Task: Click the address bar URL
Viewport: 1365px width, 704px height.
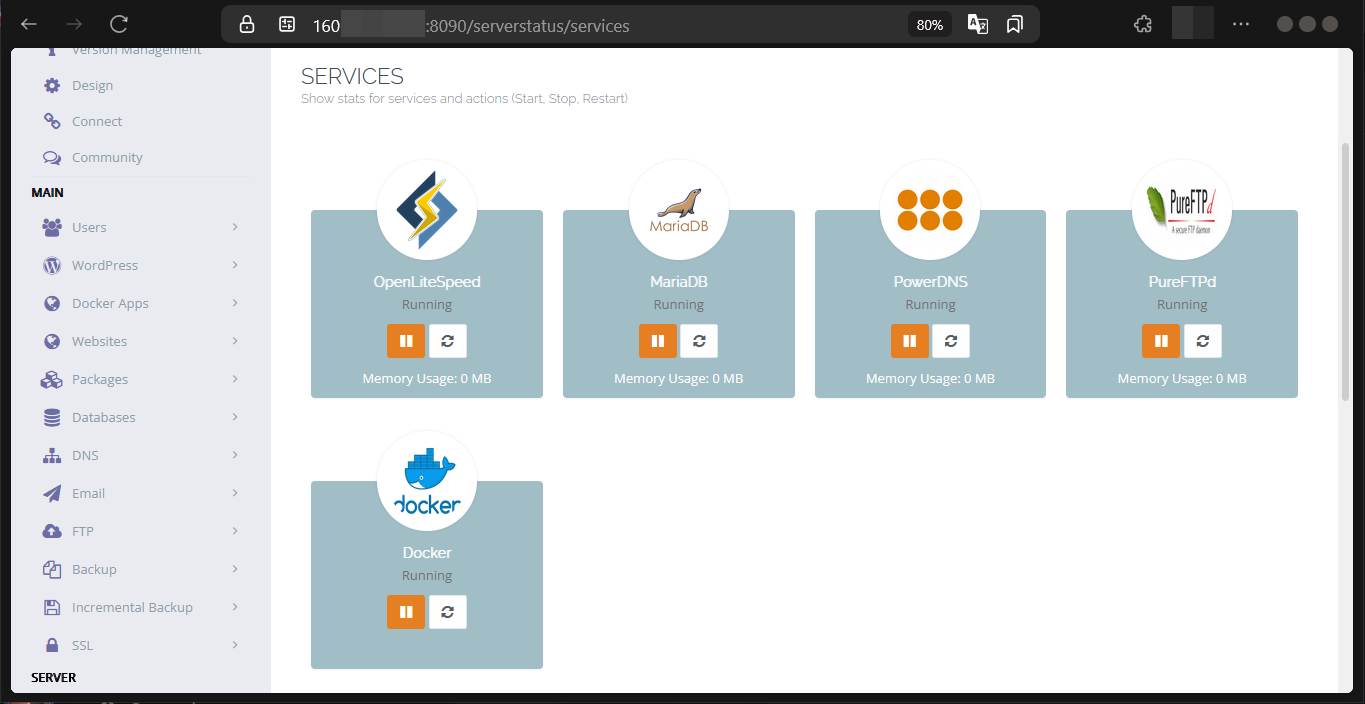Action: pyautogui.click(x=471, y=25)
